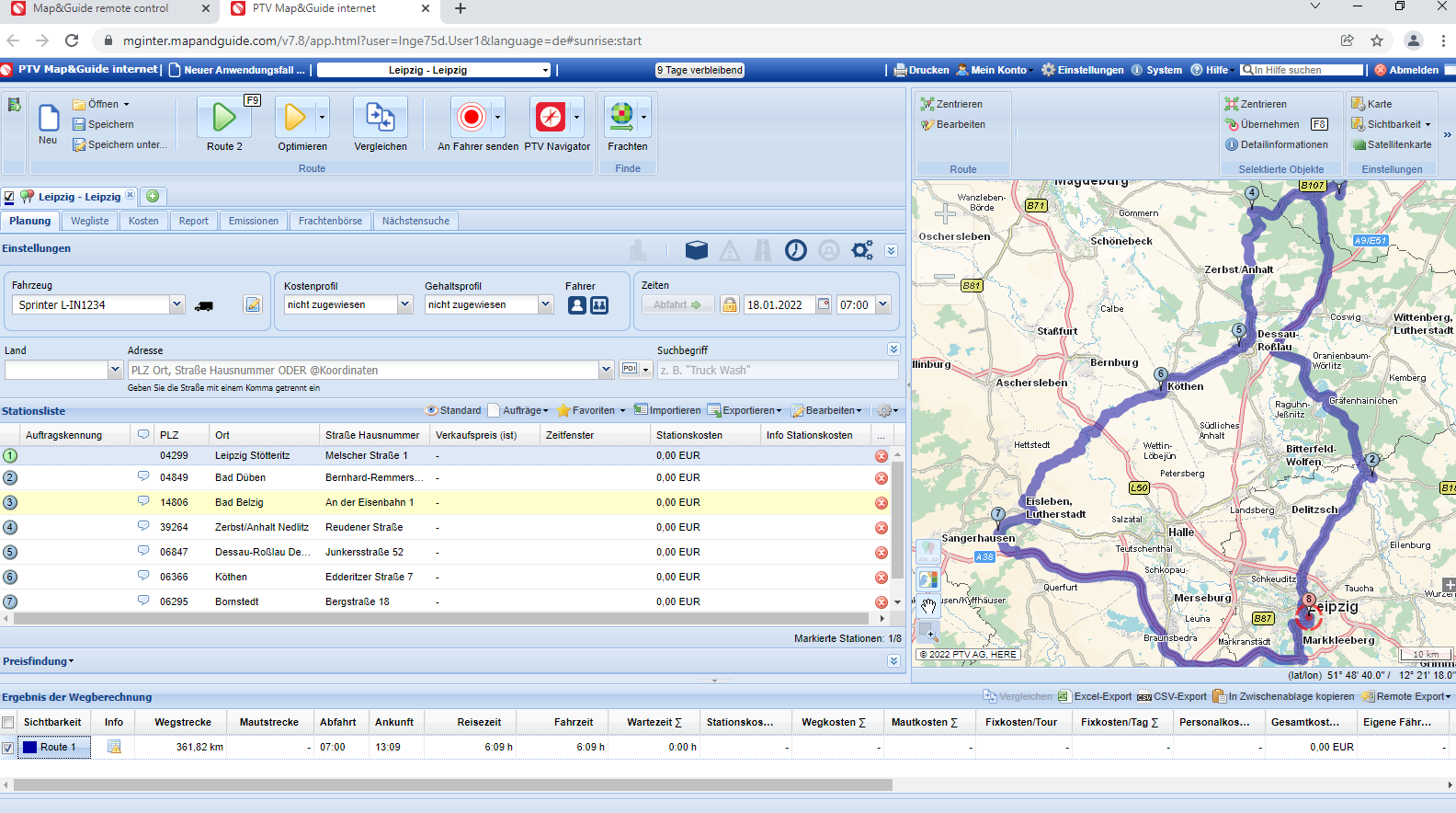Viewport: 1456px width, 813px height.
Task: Click the Abfahrt departure button
Action: tap(677, 304)
